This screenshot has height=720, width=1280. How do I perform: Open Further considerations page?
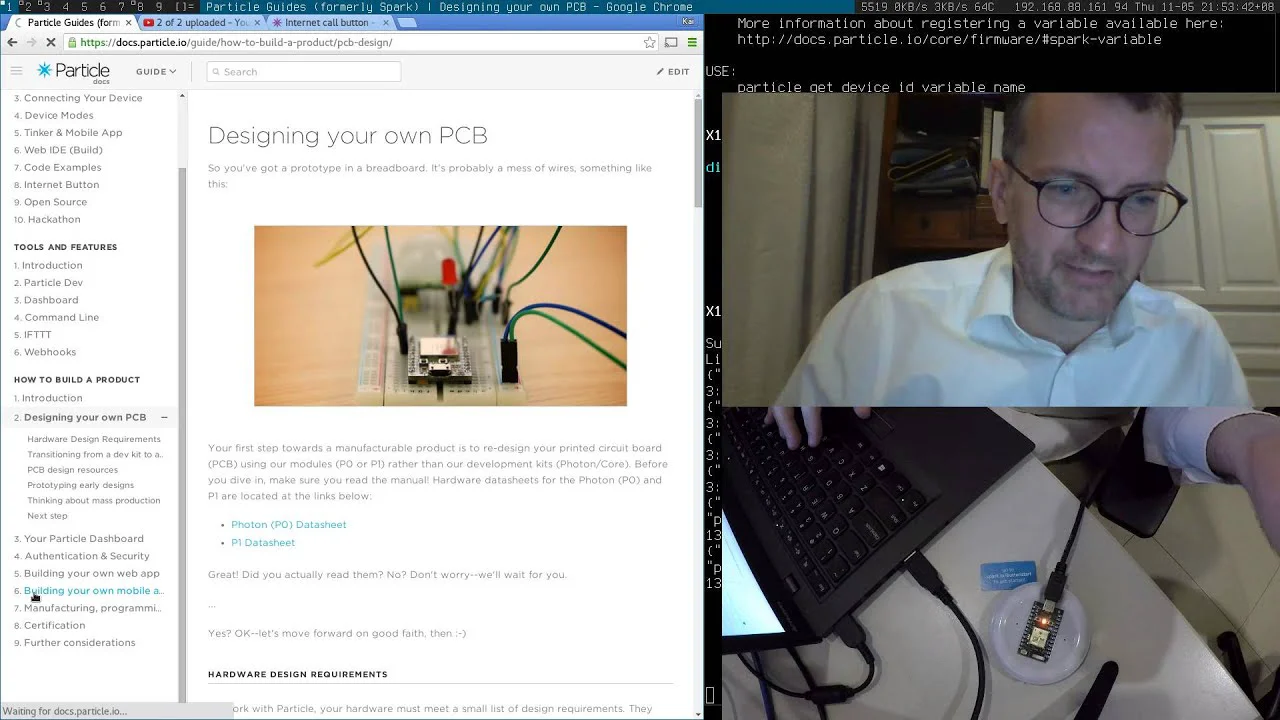(x=79, y=643)
